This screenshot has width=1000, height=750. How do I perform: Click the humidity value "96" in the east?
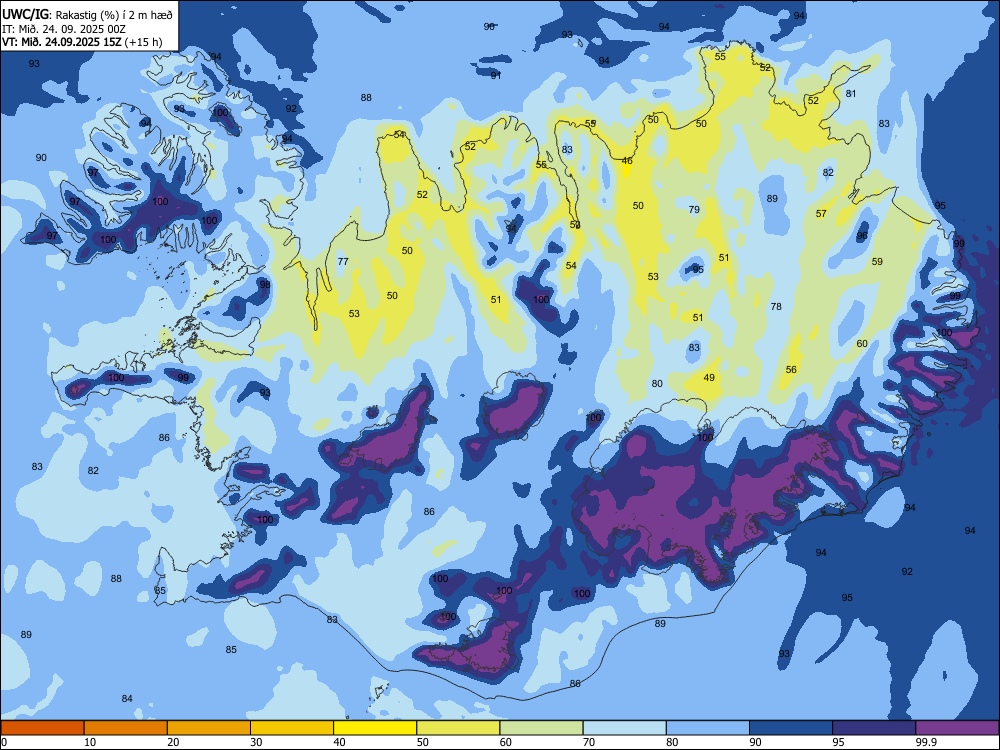coord(862,235)
